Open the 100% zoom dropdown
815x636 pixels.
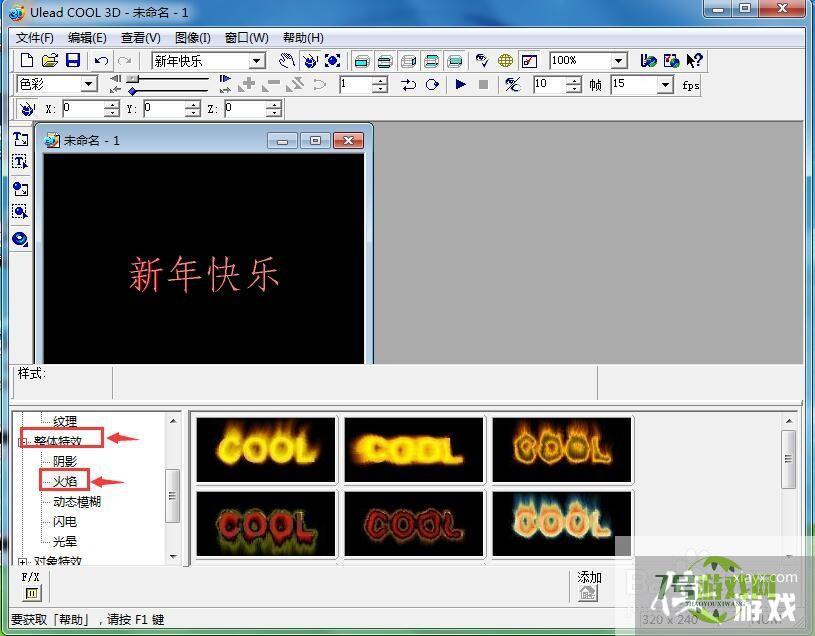(618, 61)
